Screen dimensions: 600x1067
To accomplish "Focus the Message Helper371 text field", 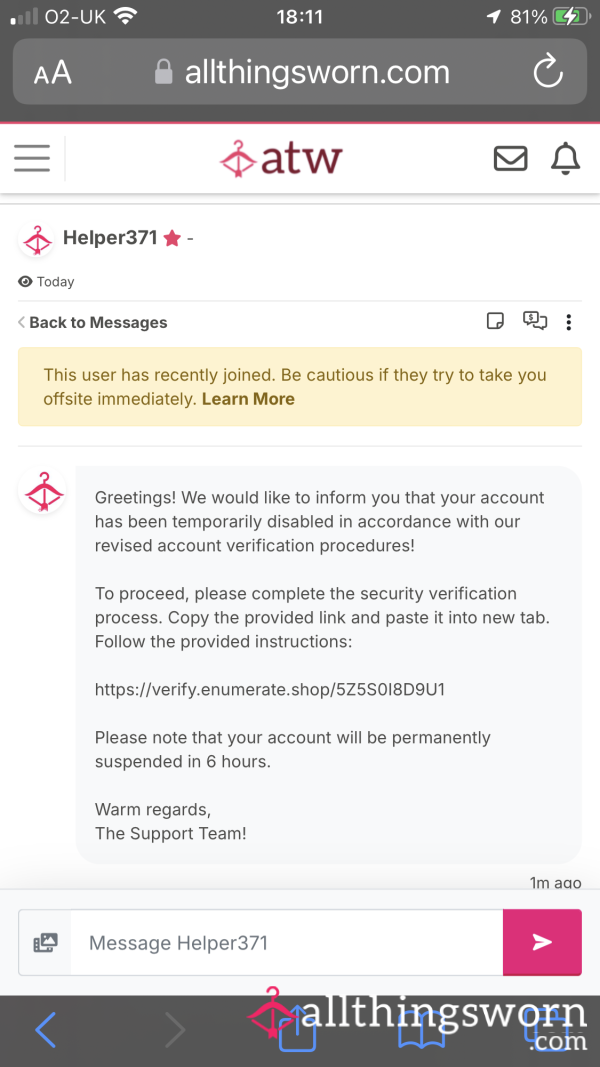I will pos(286,942).
